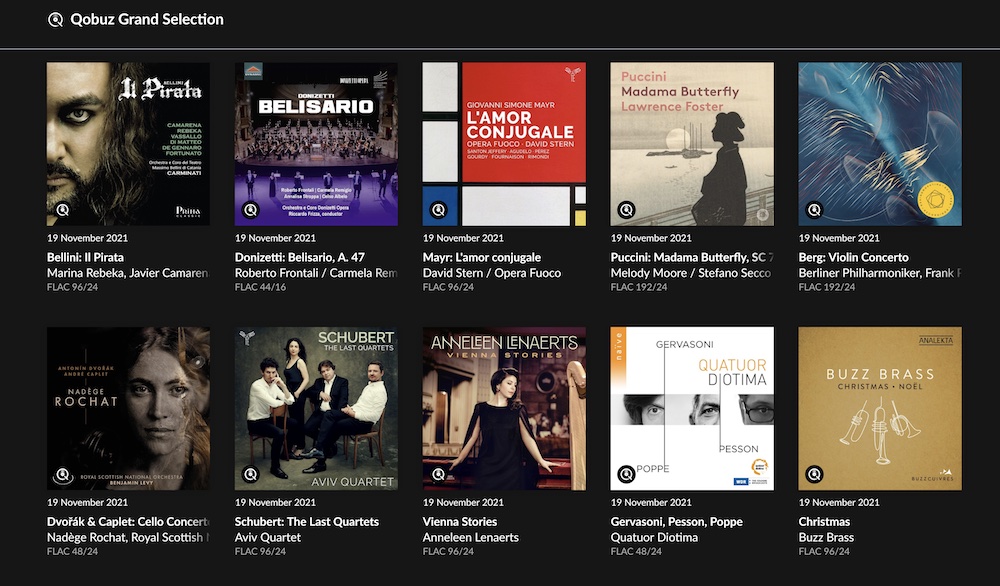Click 'FLAC 48/24' under Dvořák & Caplet
Screen dimensions: 1000x586
coord(72,552)
